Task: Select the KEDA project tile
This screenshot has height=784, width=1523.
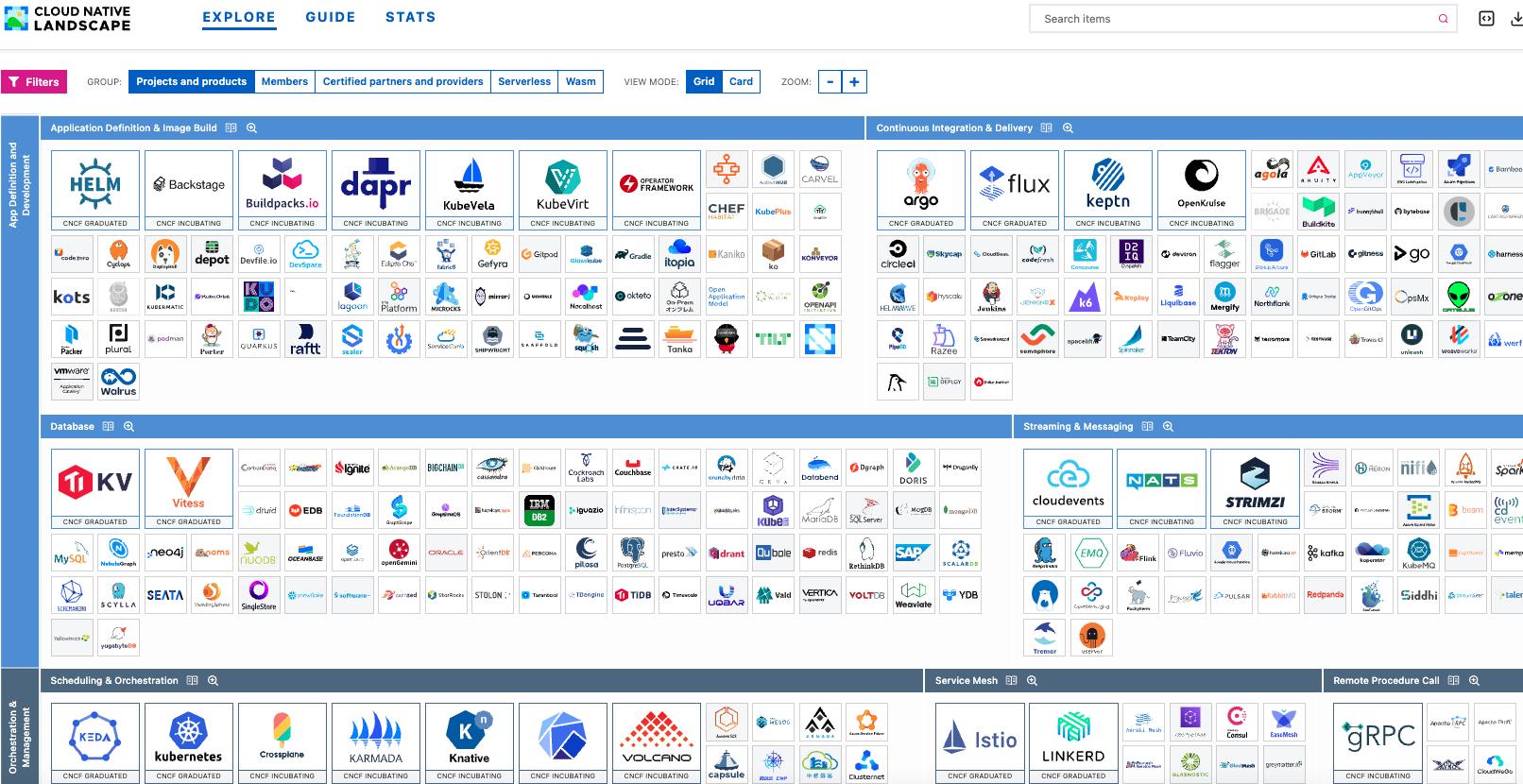Action: [x=94, y=742]
